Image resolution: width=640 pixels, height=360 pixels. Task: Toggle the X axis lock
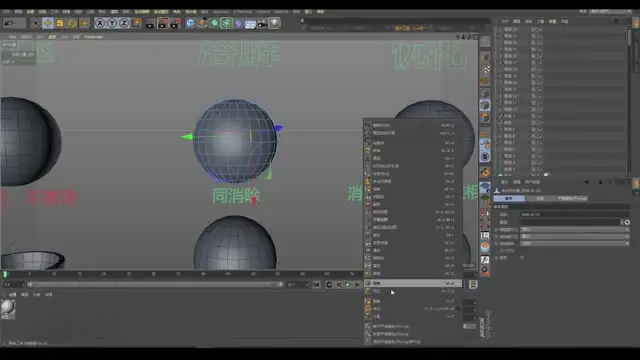tap(100, 23)
